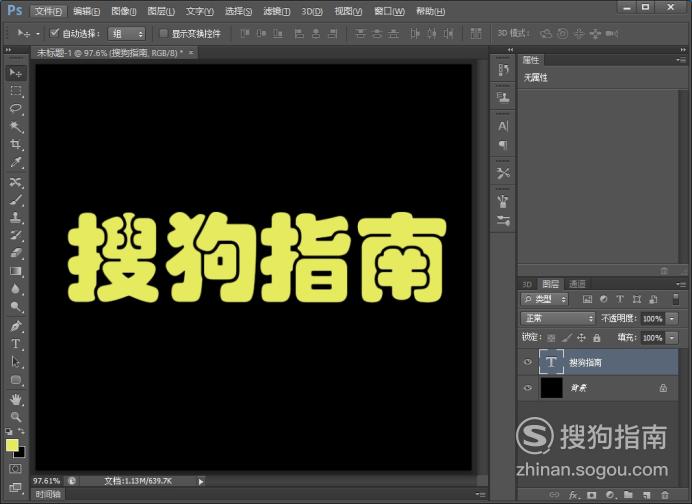Select the Eyedropper tool

pos(16,162)
